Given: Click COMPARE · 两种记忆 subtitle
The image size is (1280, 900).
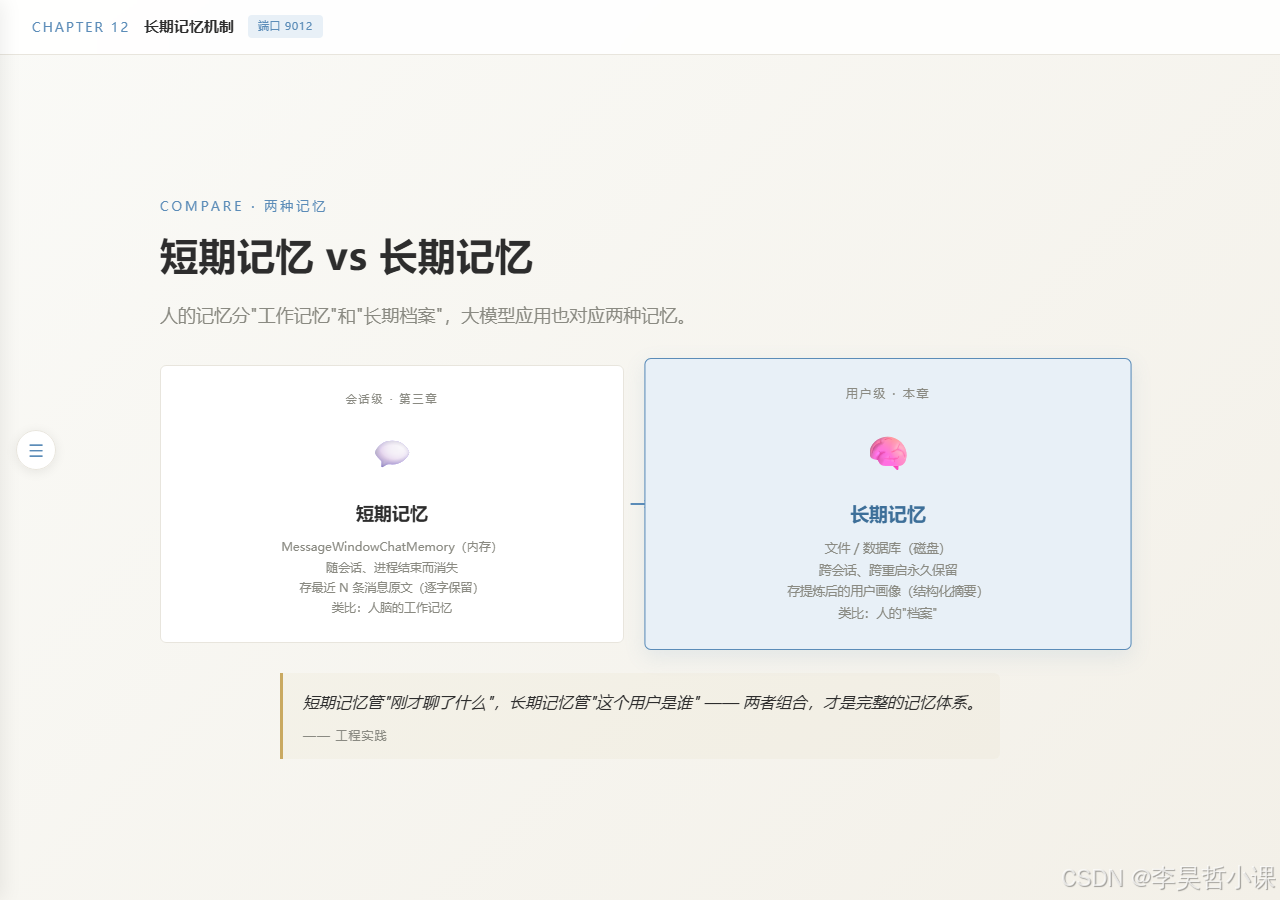Looking at the screenshot, I should pyautogui.click(x=243, y=206).
